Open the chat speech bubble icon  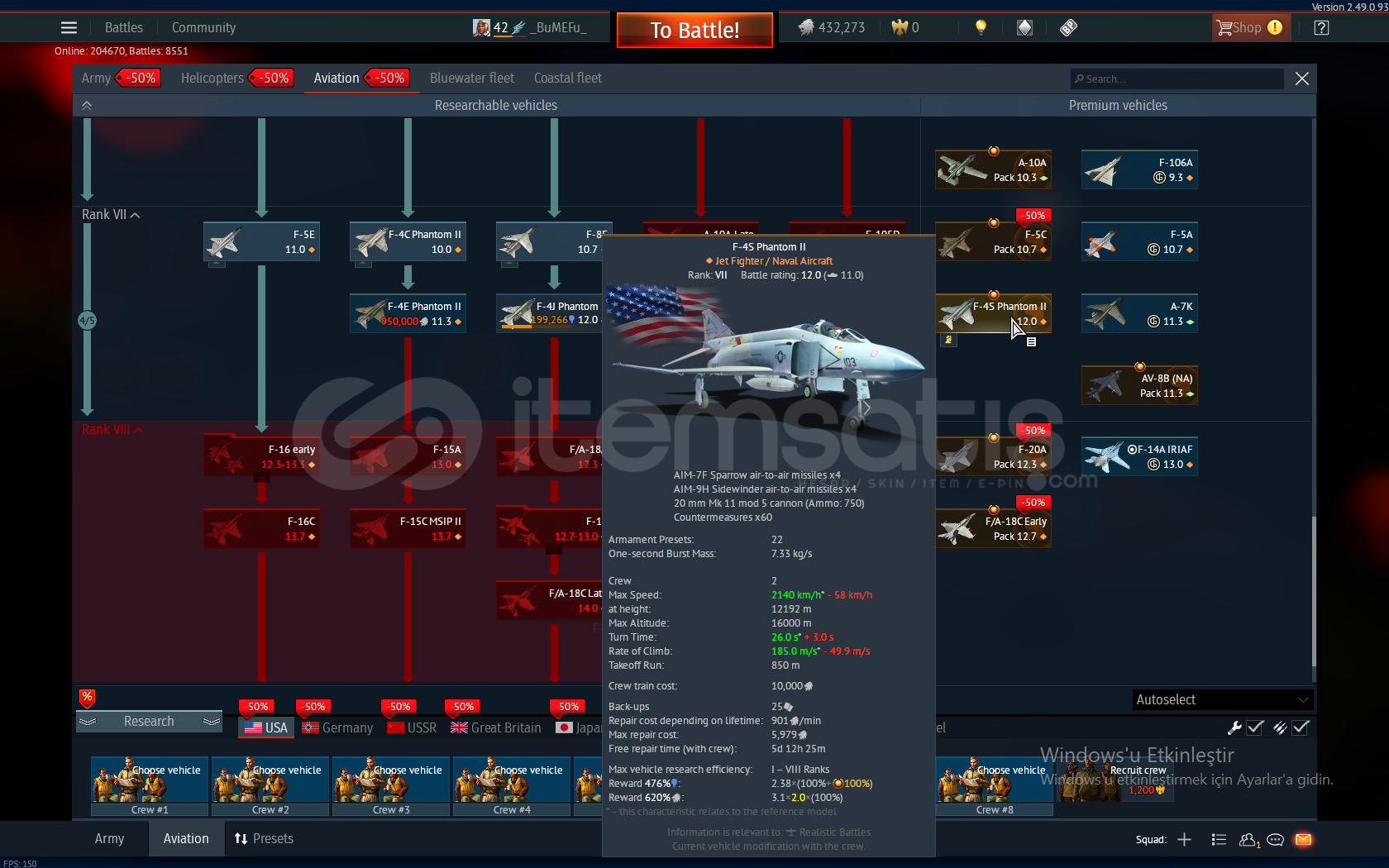tap(1275, 840)
